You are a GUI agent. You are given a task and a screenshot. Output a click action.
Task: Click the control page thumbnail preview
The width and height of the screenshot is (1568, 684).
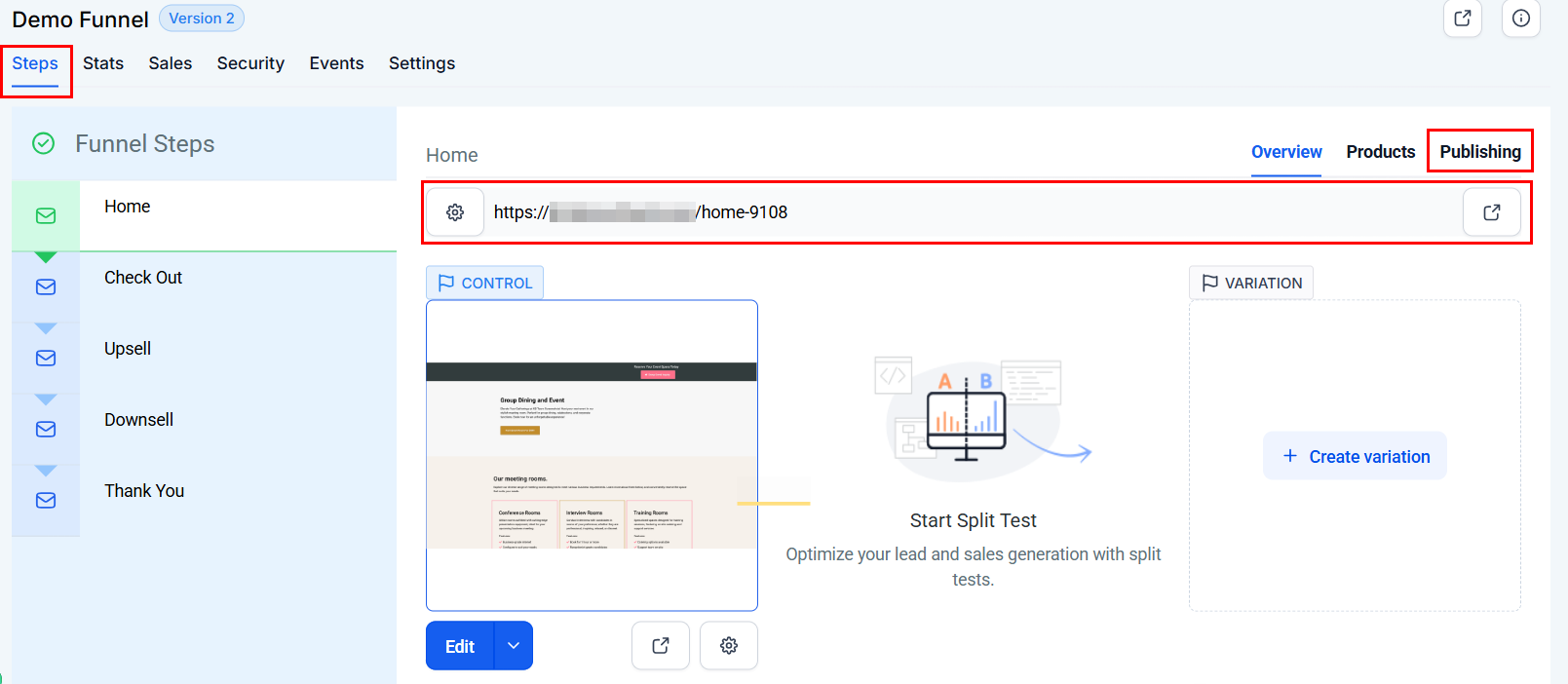(x=592, y=455)
